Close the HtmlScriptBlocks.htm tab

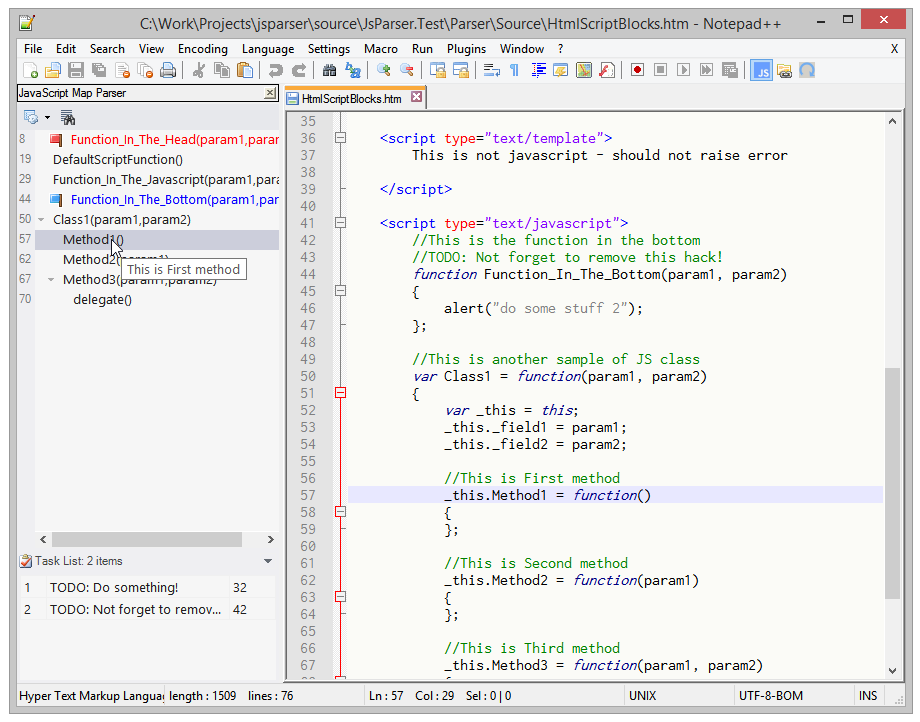(x=417, y=98)
